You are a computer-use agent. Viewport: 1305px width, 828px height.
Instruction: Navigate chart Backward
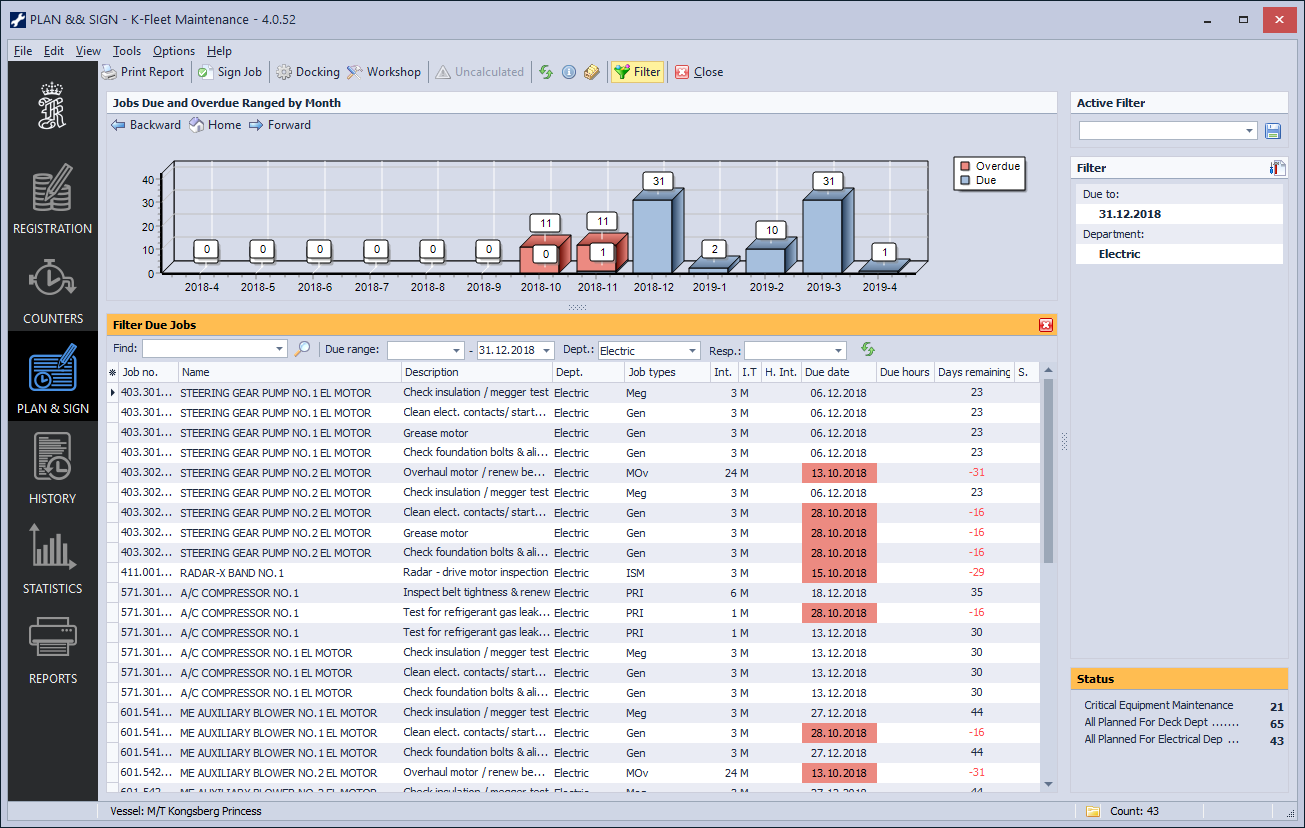146,125
